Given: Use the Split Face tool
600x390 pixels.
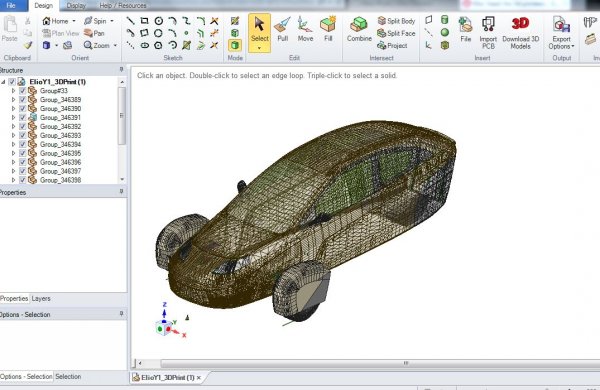Looking at the screenshot, I should 396,33.
